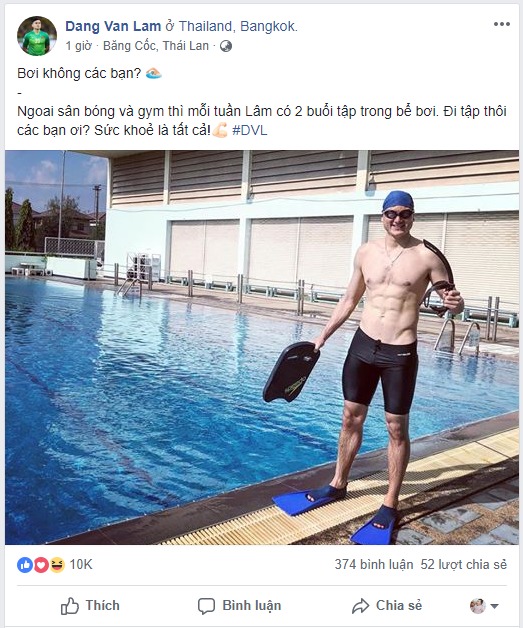Open the Thailand, Bangkok location link
The height and width of the screenshot is (628, 523).
pos(238,26)
